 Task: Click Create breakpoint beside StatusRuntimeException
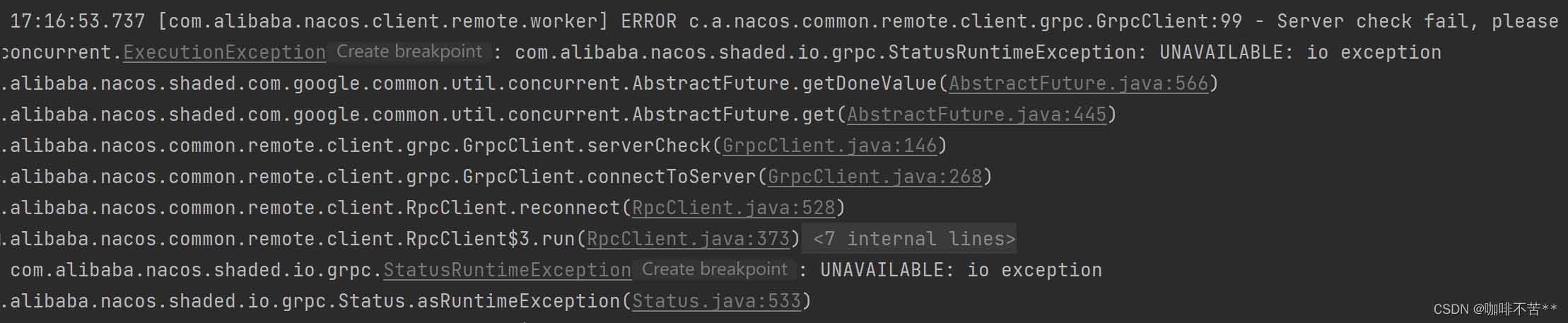715,269
